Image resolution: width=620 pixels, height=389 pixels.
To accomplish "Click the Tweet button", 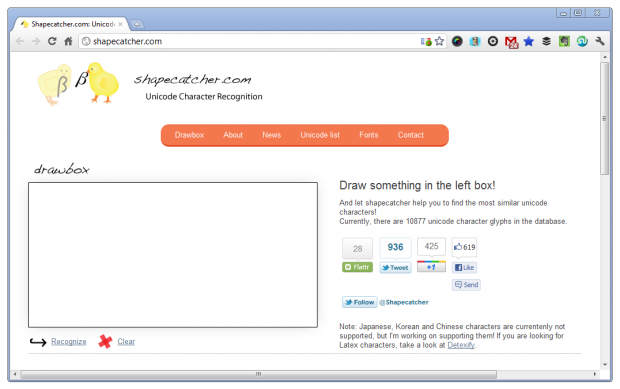I will click(395, 268).
